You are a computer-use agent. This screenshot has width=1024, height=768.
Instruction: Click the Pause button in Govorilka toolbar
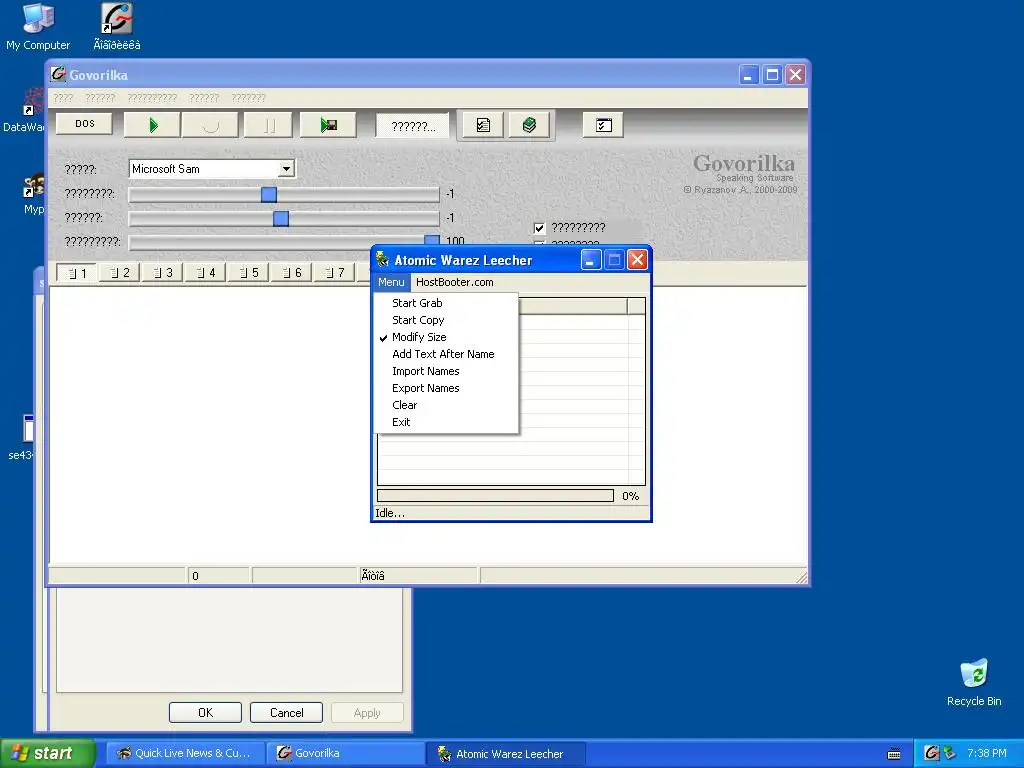(268, 125)
